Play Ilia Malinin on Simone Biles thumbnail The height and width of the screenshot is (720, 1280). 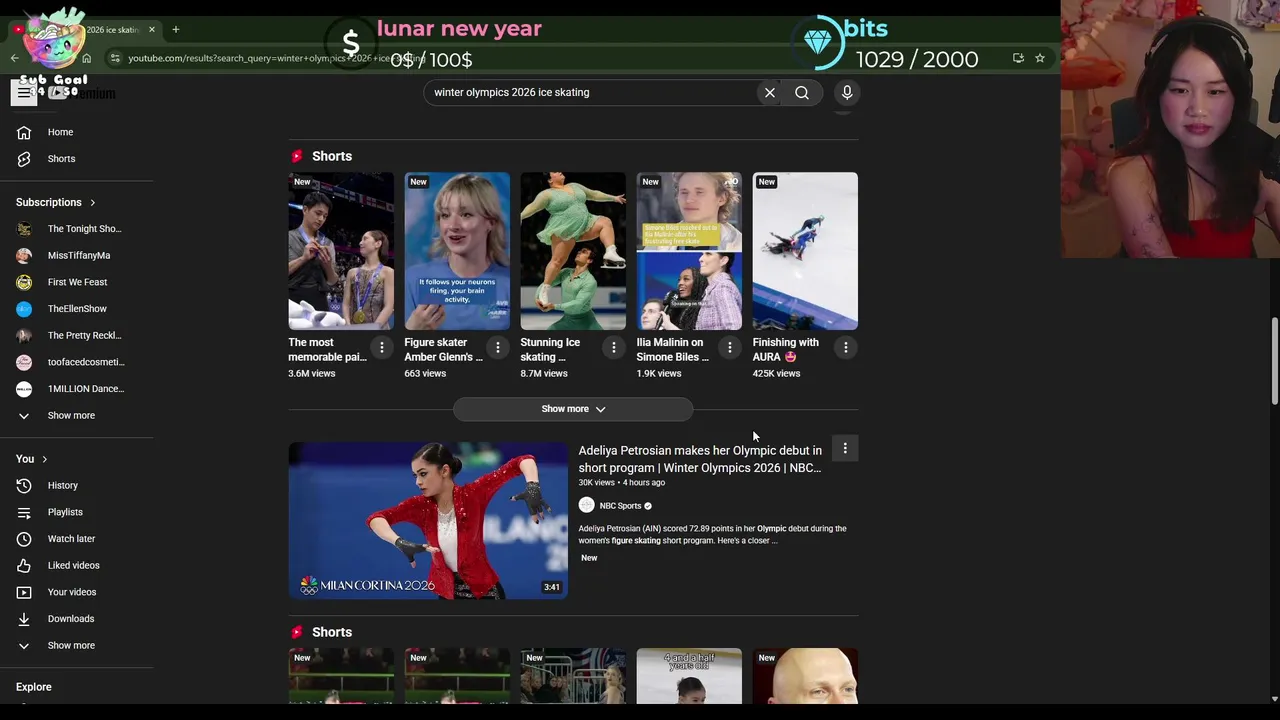pos(689,251)
